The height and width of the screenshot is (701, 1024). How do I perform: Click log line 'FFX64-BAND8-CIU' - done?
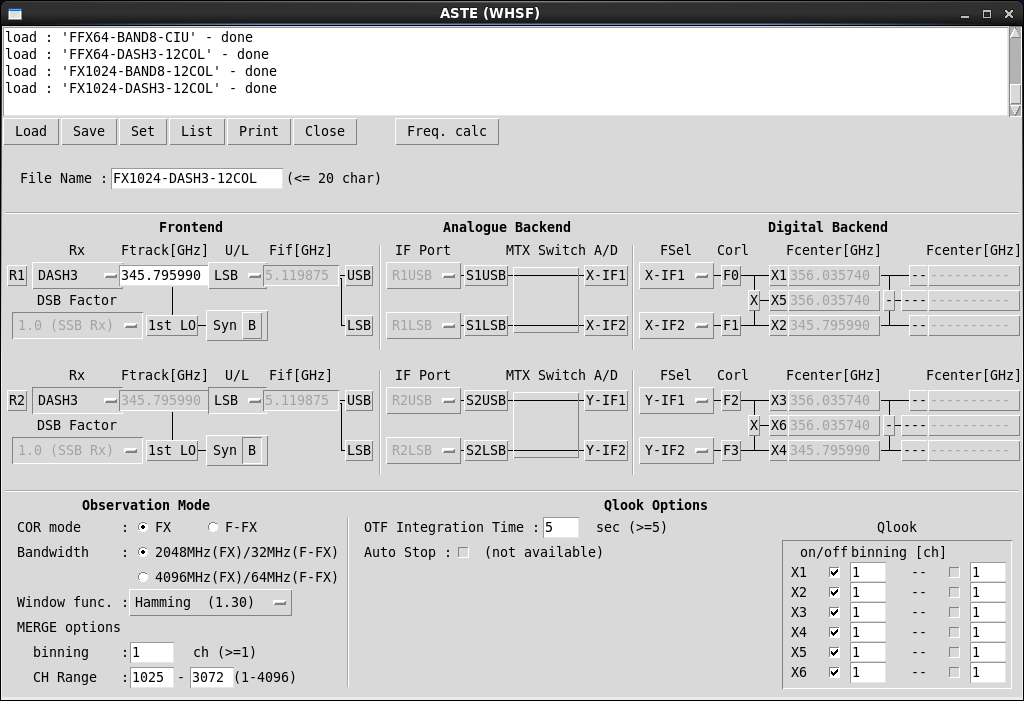[129, 37]
